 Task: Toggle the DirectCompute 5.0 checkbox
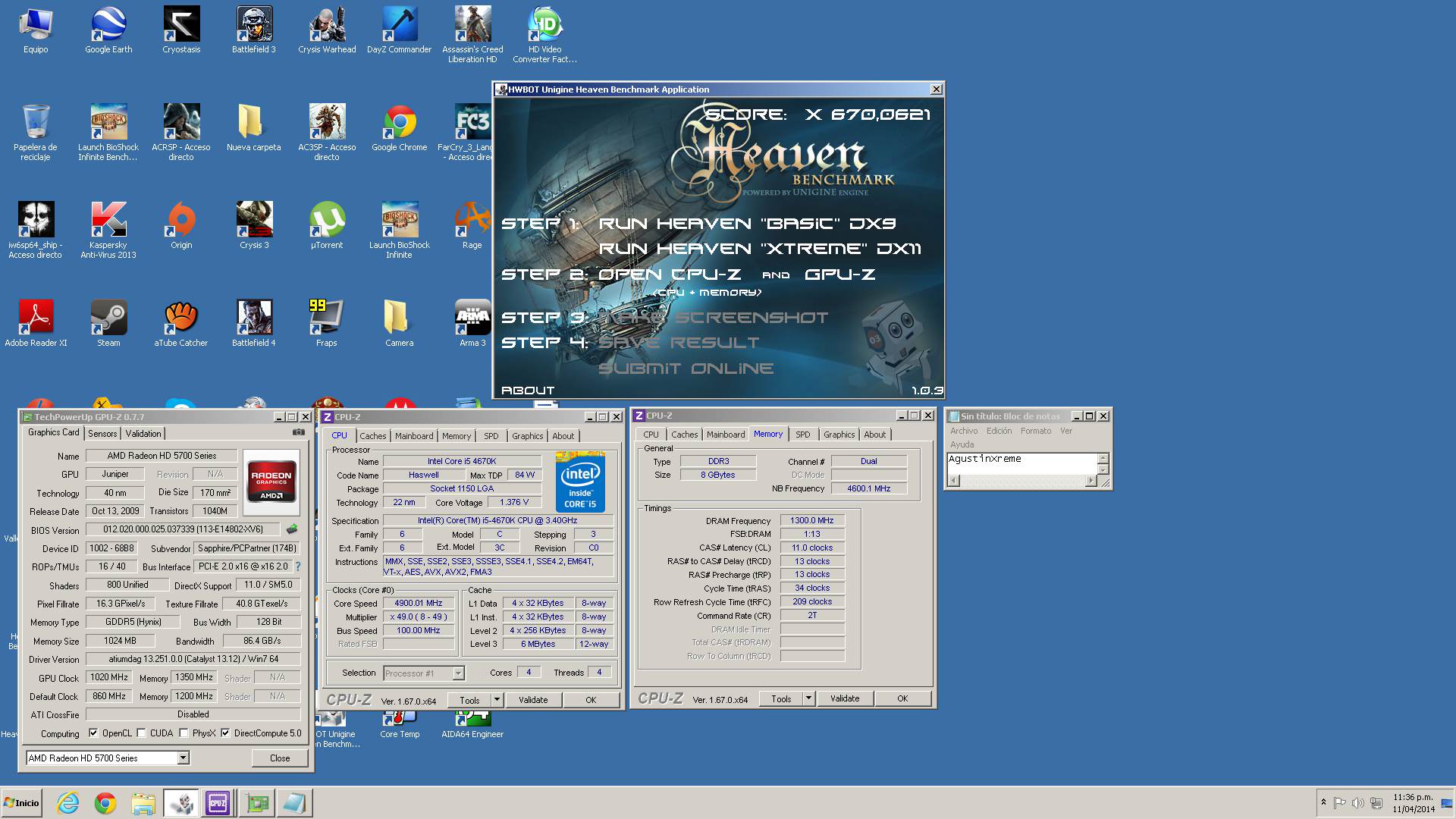tap(225, 733)
